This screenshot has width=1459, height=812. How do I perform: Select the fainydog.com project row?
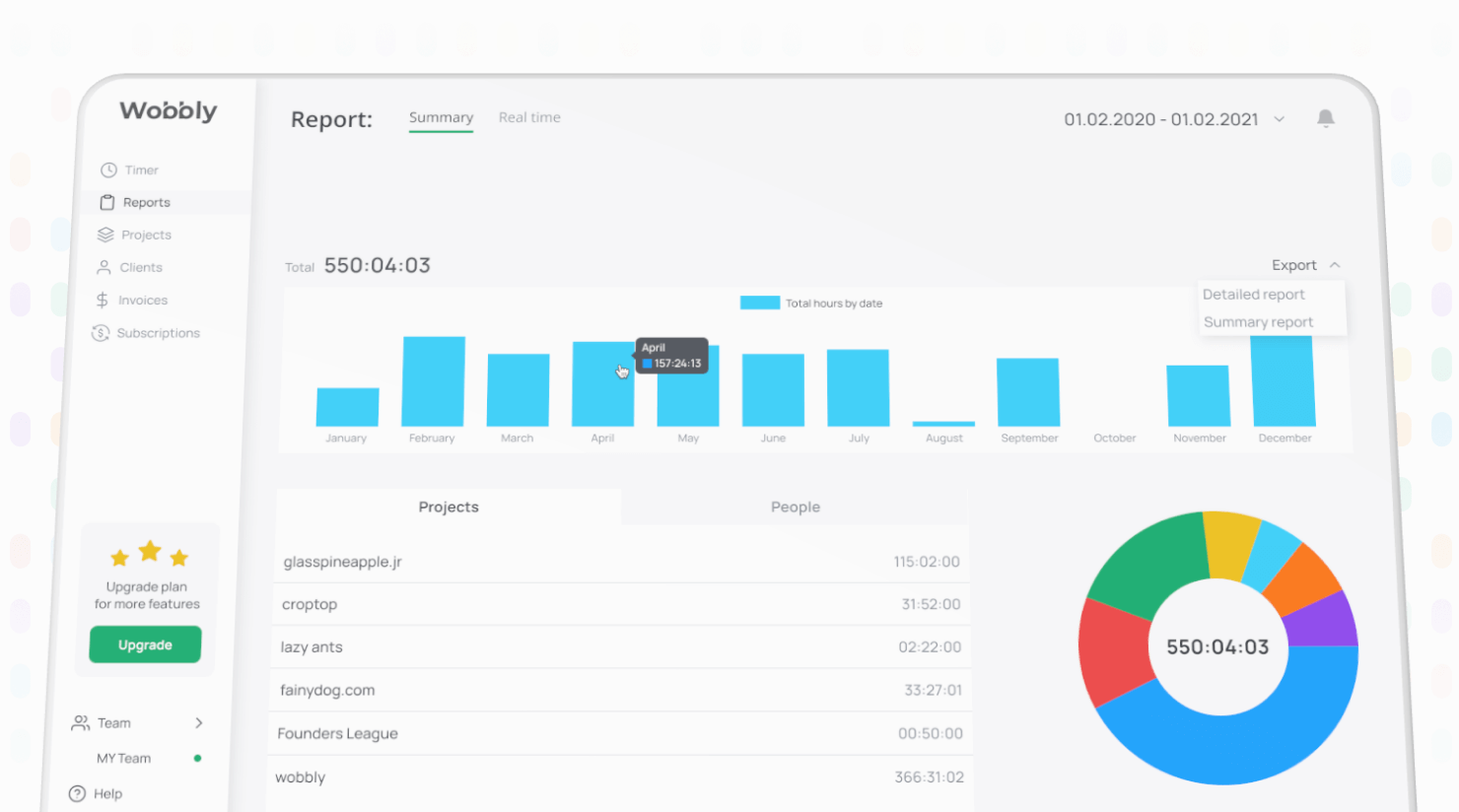click(x=621, y=690)
